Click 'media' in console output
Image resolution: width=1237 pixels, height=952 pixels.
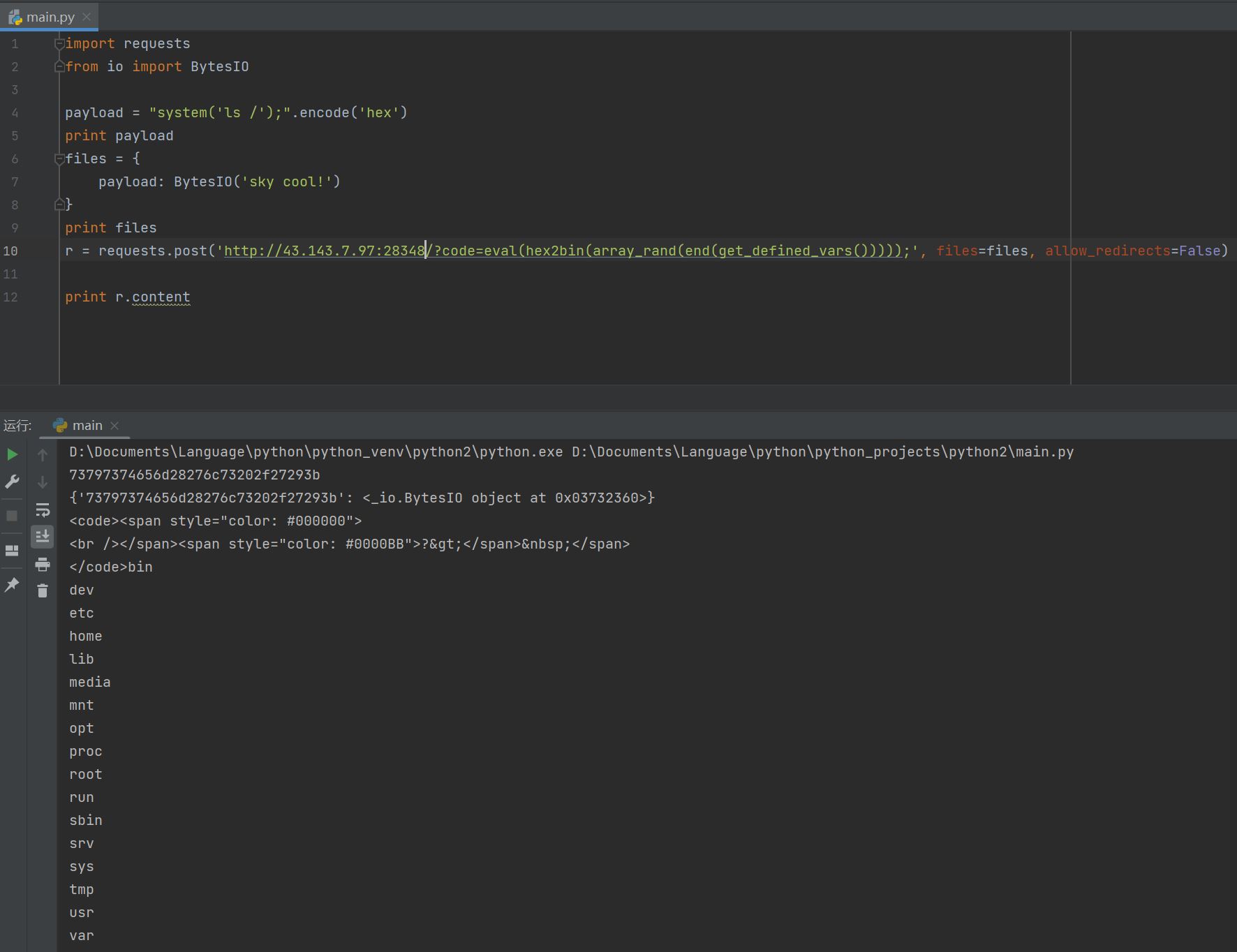[90, 682]
